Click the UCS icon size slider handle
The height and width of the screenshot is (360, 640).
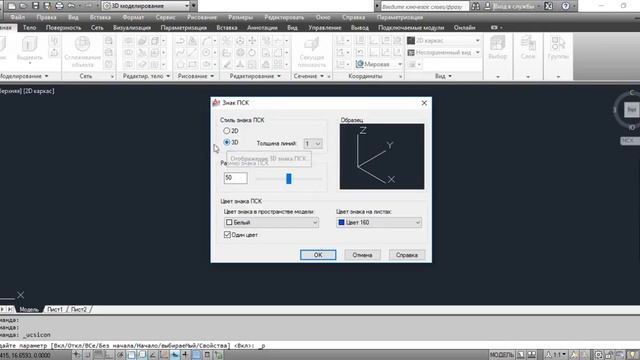289,178
